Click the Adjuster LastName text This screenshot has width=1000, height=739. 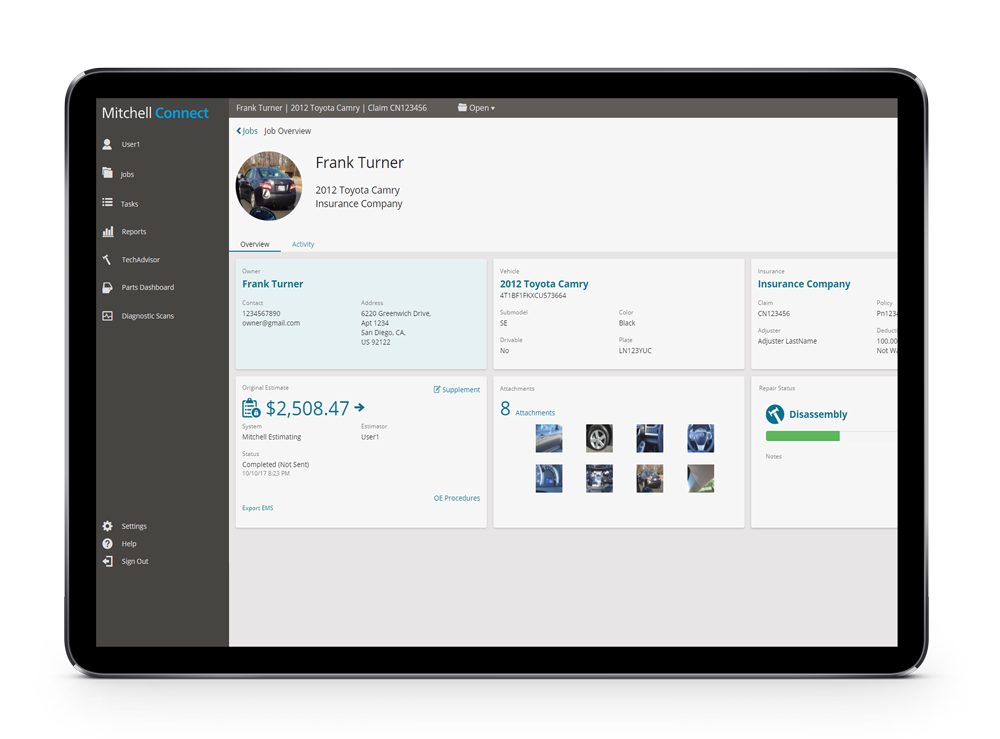click(x=787, y=341)
